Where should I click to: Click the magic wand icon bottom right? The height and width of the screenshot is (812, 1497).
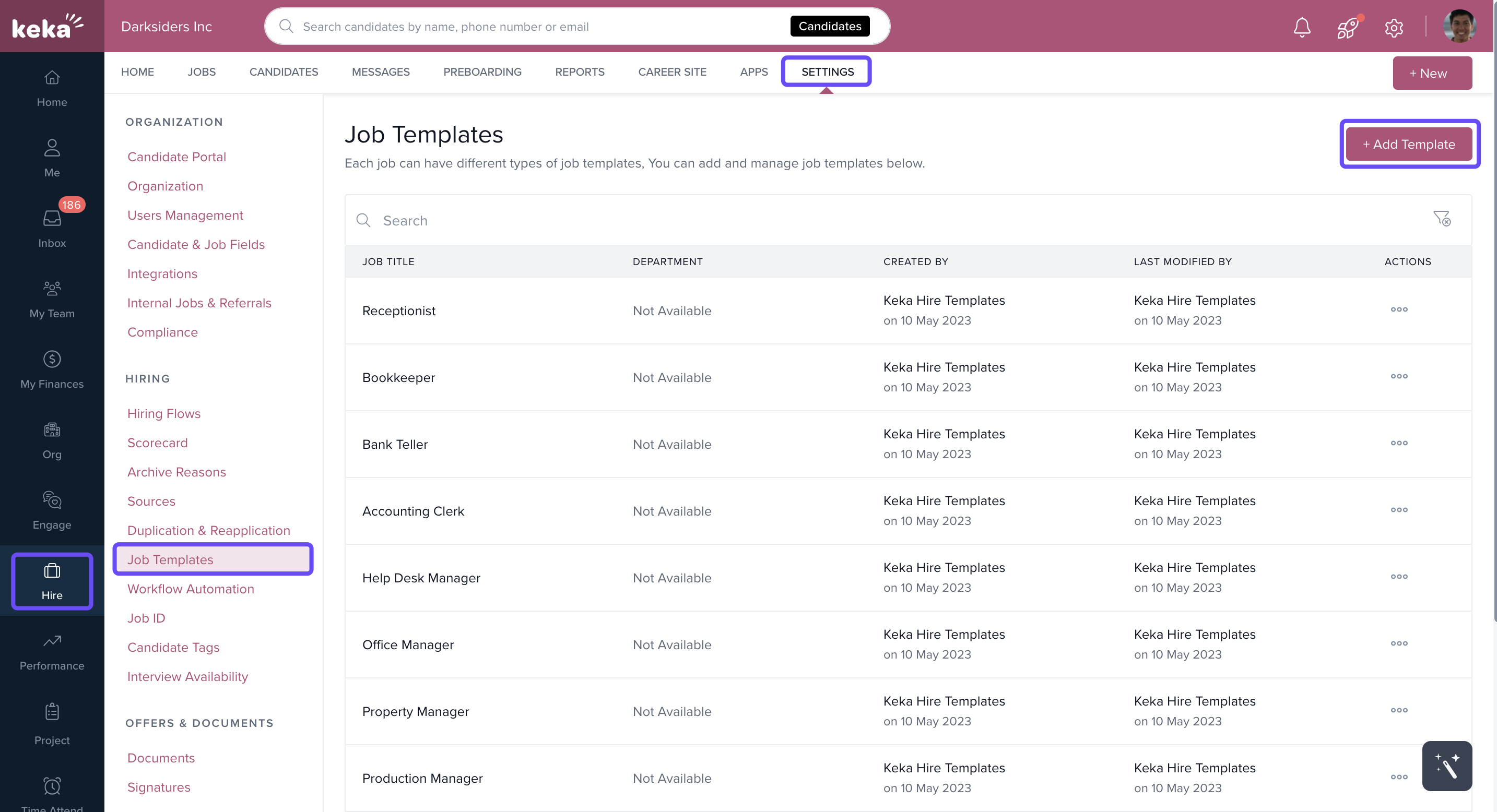click(x=1447, y=766)
